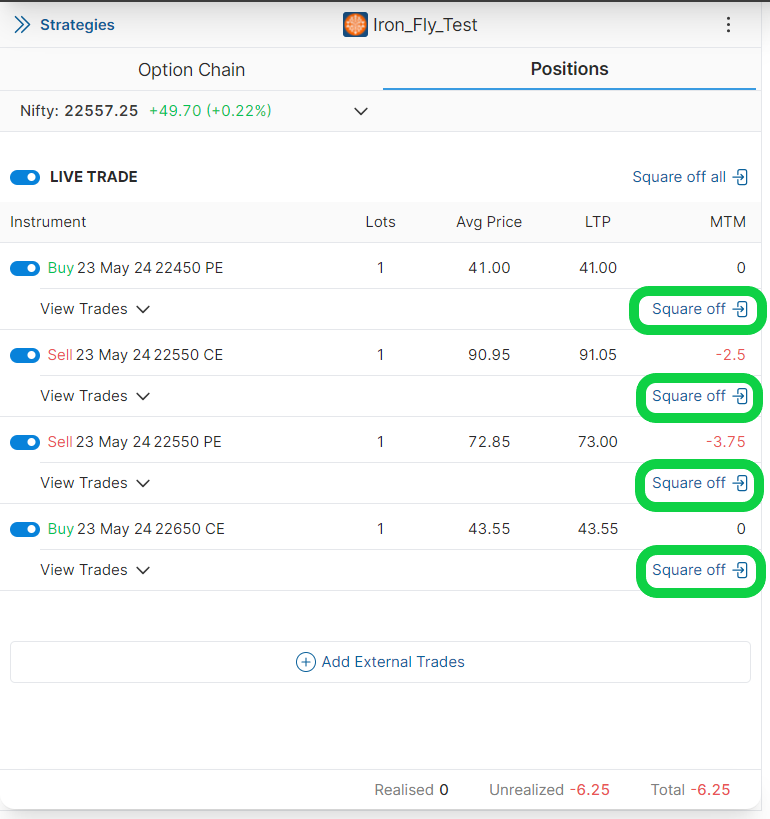Screen dimensions: 770x819
Task: Select the Buy 23 May 24 22650 CE instrument
Action: (136, 529)
